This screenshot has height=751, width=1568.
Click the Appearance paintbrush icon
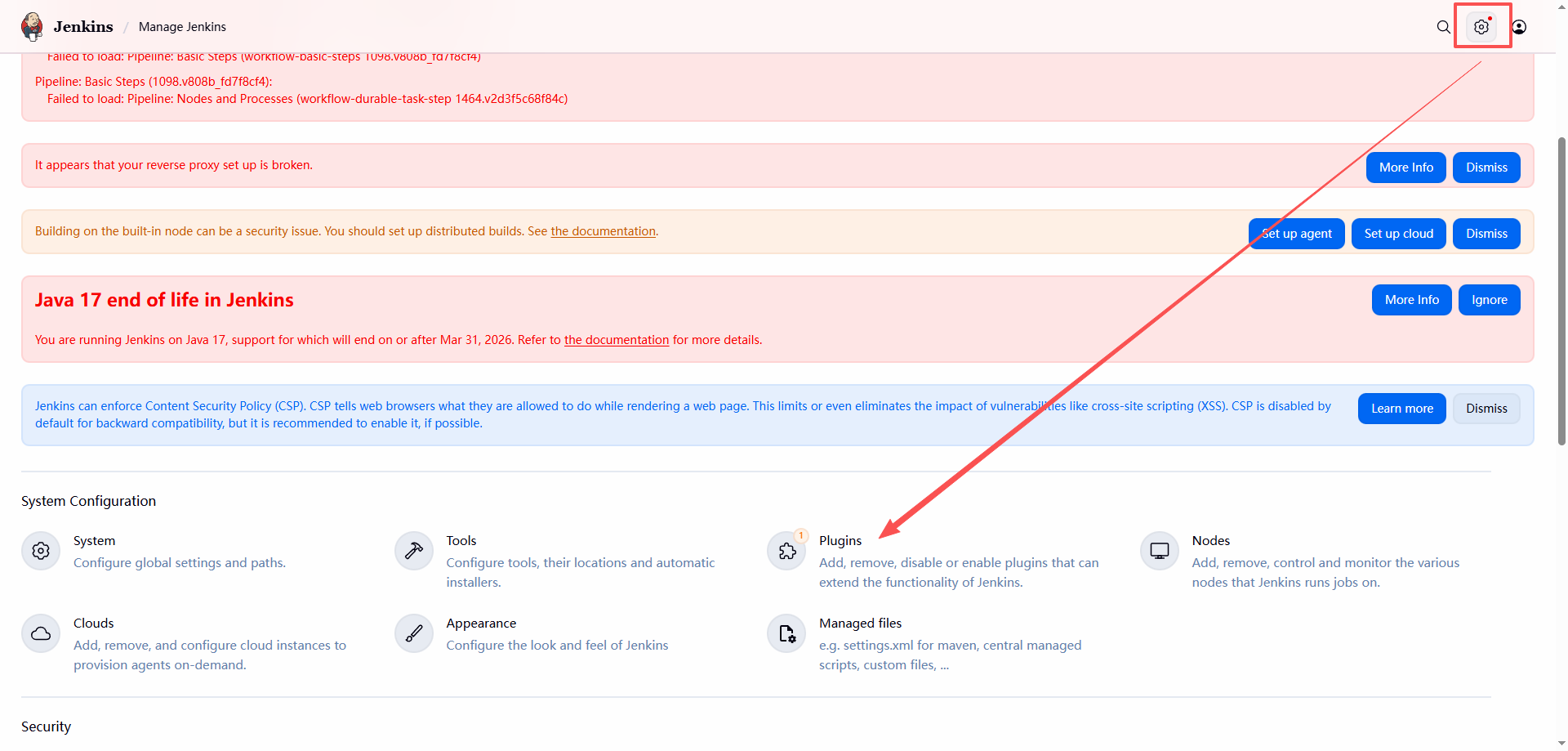click(x=414, y=633)
